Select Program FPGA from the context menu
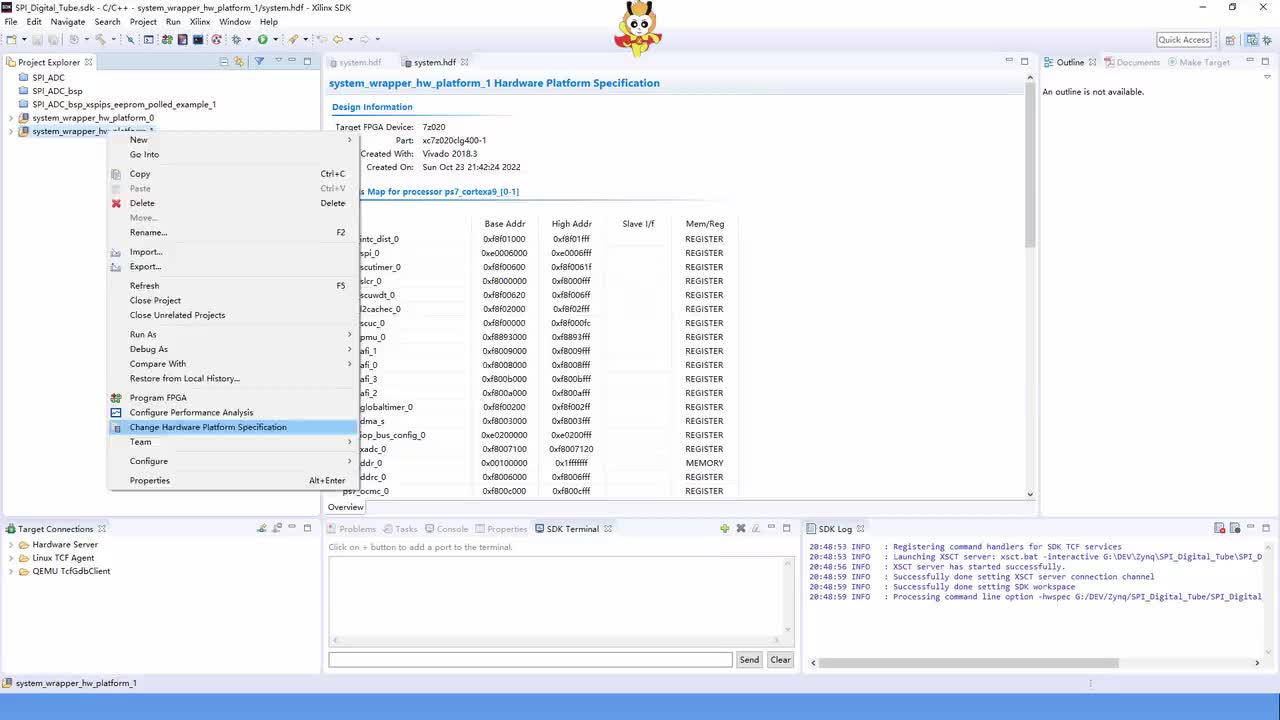Screen dimensions: 1280x720 (x=158, y=398)
